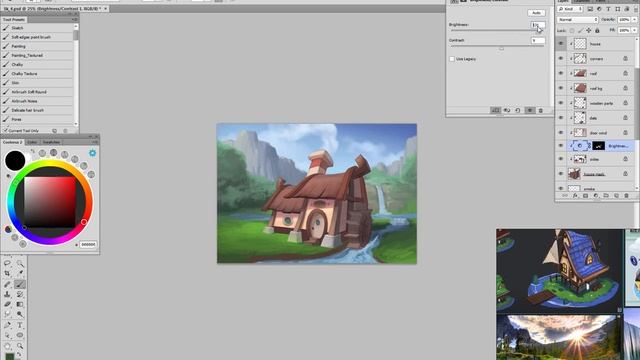640x360 pixels.
Task: Select the document tab of the open PSD
Action: pos(54,8)
